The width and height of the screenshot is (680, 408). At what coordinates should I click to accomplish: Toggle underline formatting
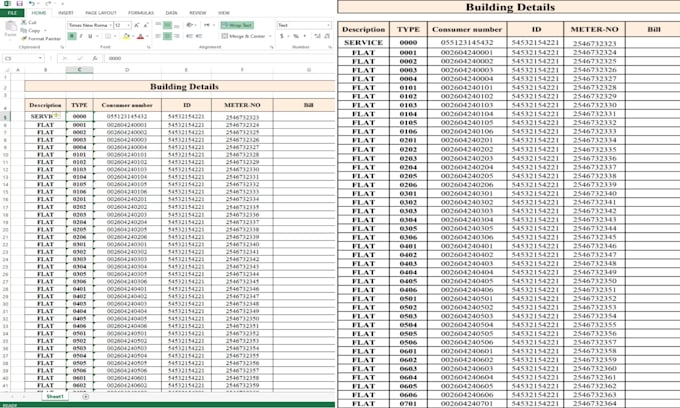[90, 36]
